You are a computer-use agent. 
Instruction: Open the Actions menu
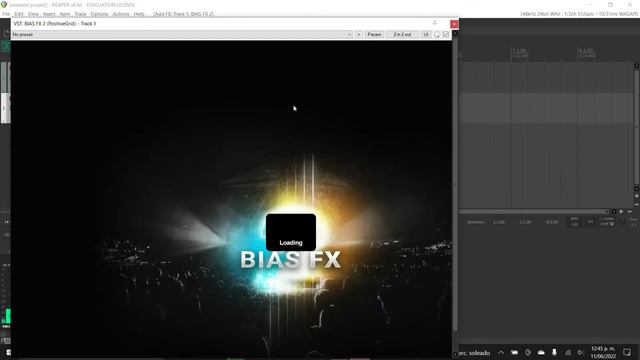(121, 14)
